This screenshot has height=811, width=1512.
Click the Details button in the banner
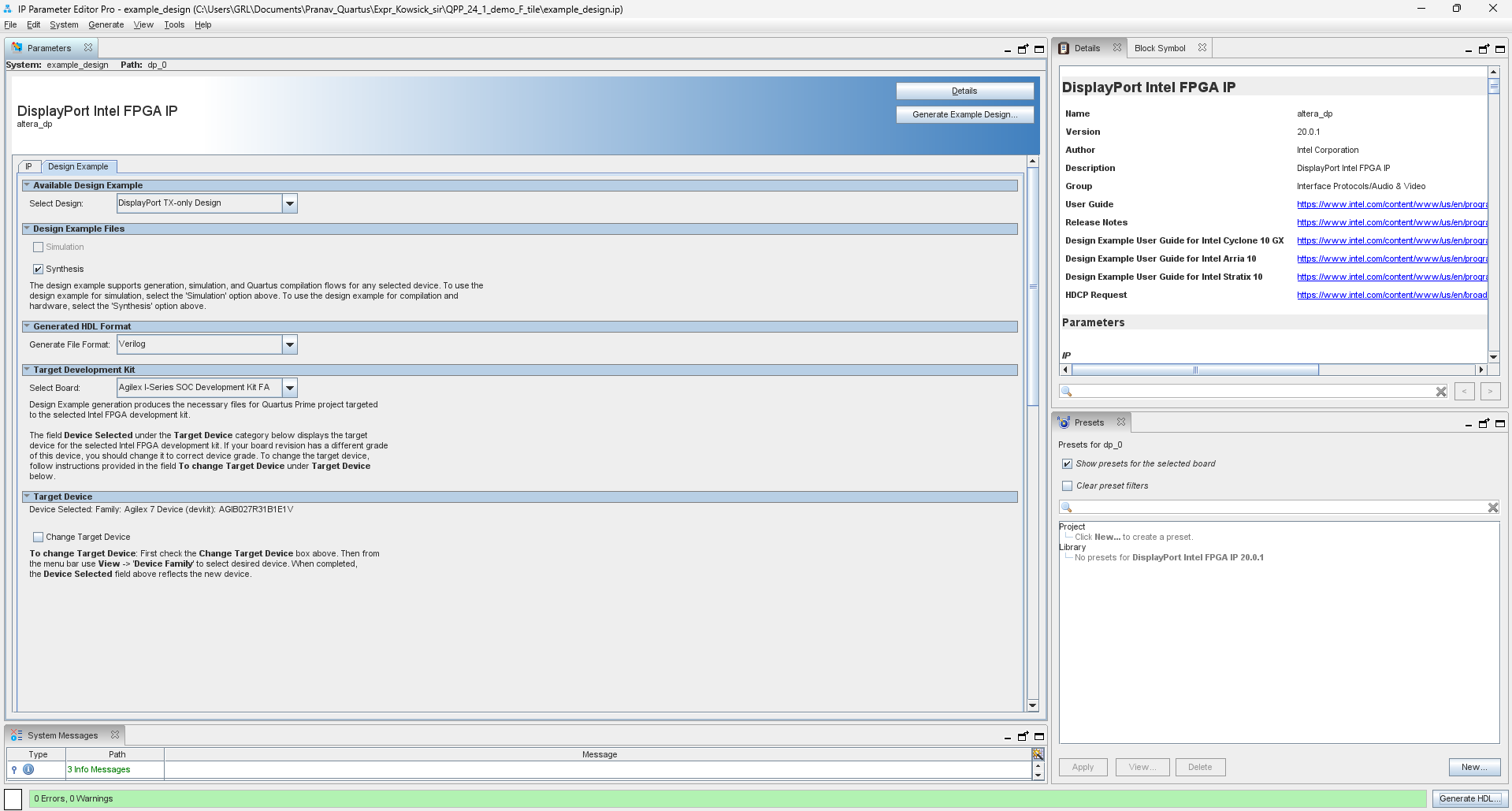tap(964, 91)
